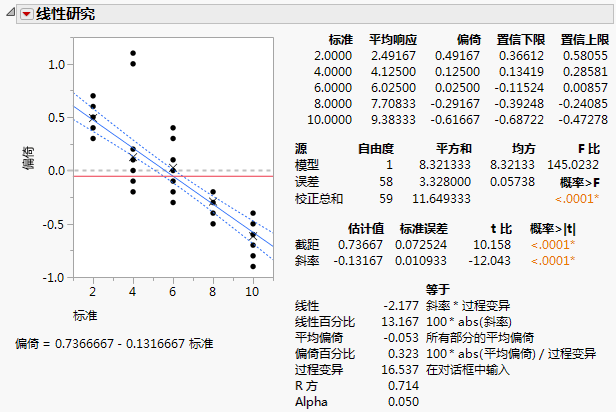The width and height of the screenshot is (616, 412).
Task: Click the upper confidence limit -0.47278
Action: click(583, 119)
